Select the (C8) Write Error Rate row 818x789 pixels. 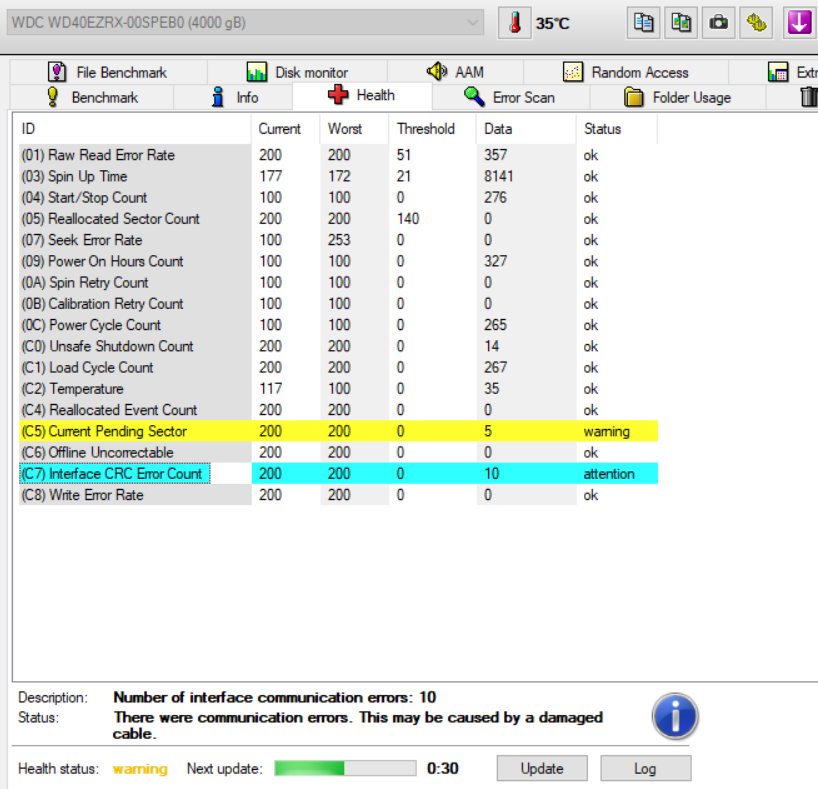(338, 495)
